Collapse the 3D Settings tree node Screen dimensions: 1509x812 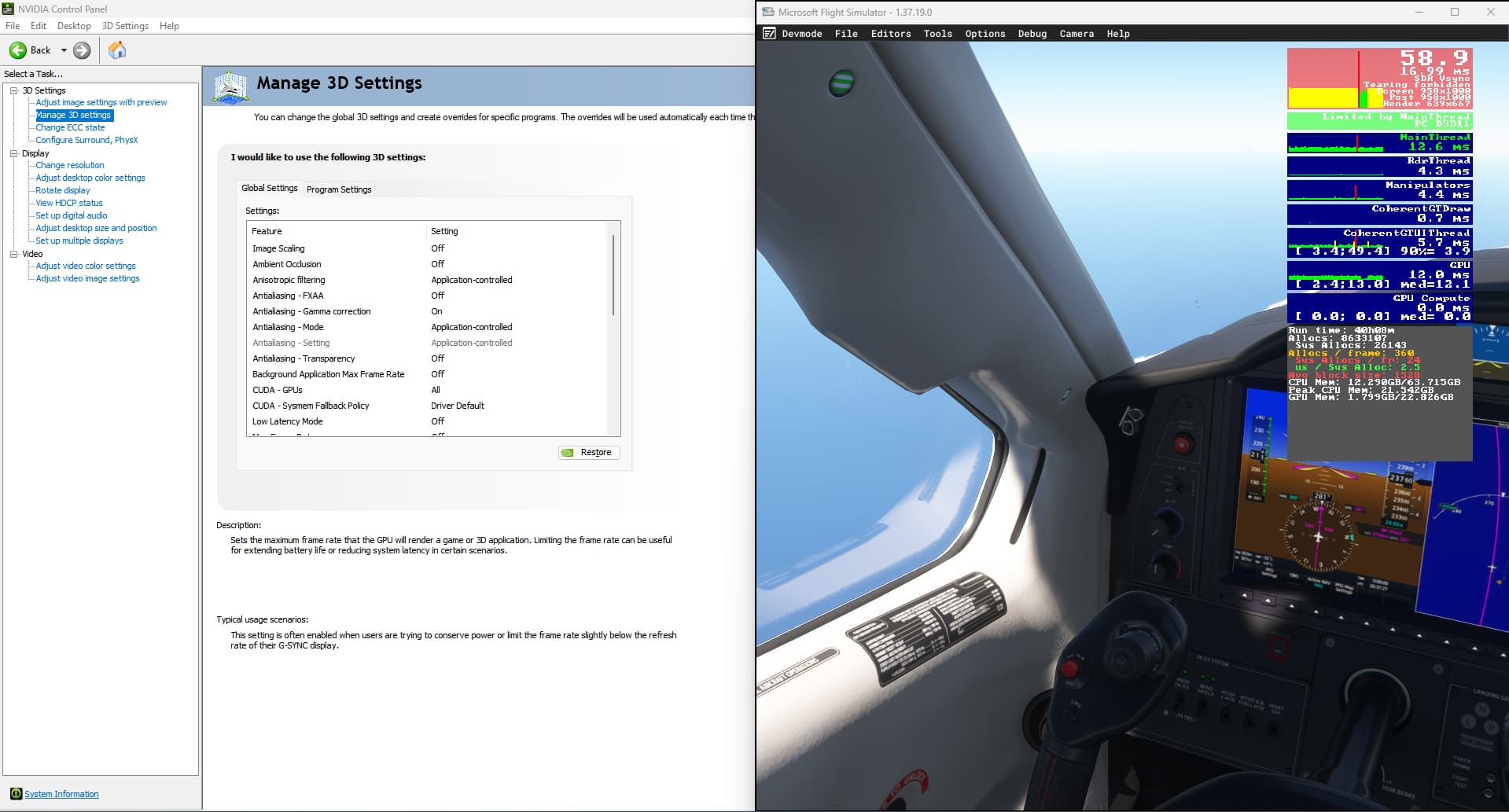[x=13, y=90]
